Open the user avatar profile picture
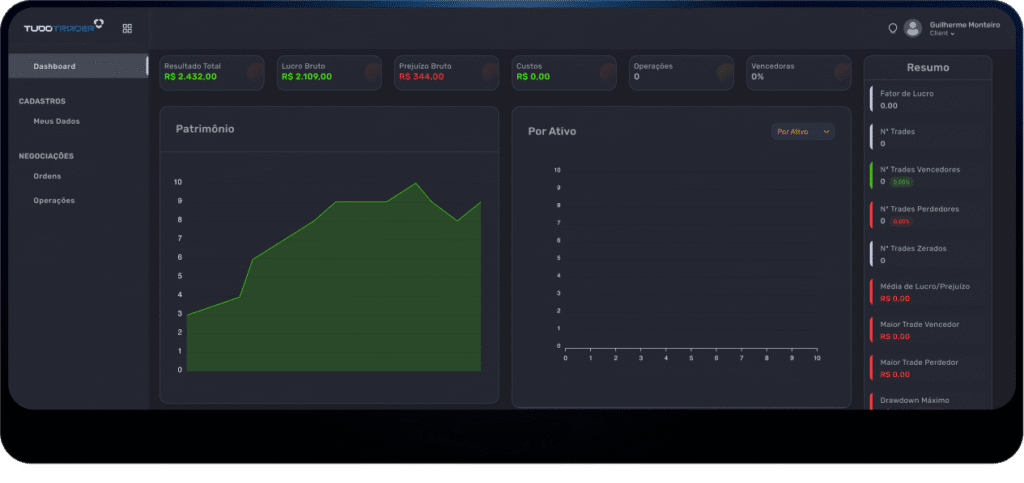The image size is (1024, 483). [x=912, y=28]
